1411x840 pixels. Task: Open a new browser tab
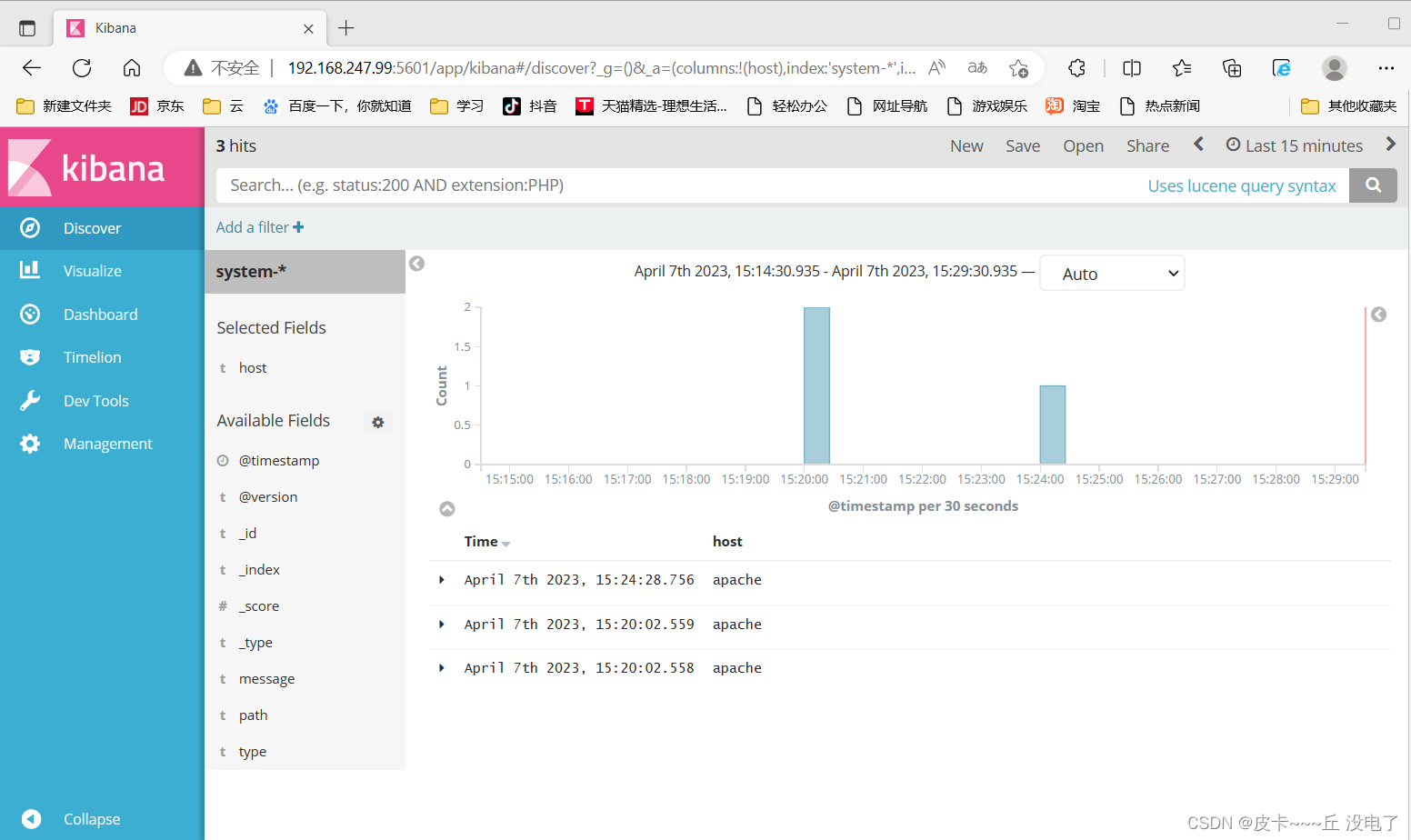click(x=346, y=28)
